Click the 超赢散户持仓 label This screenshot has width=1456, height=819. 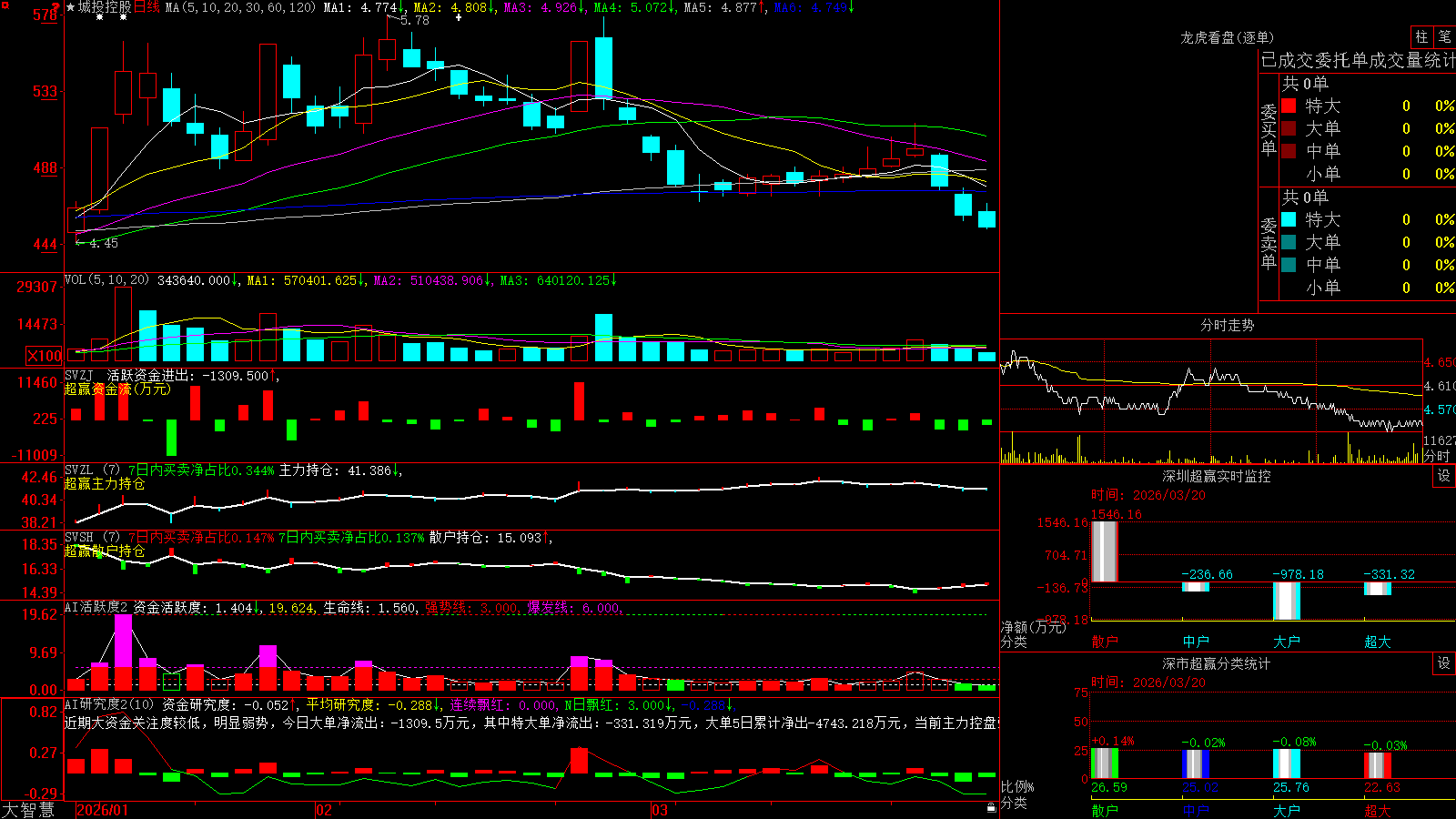click(105, 551)
